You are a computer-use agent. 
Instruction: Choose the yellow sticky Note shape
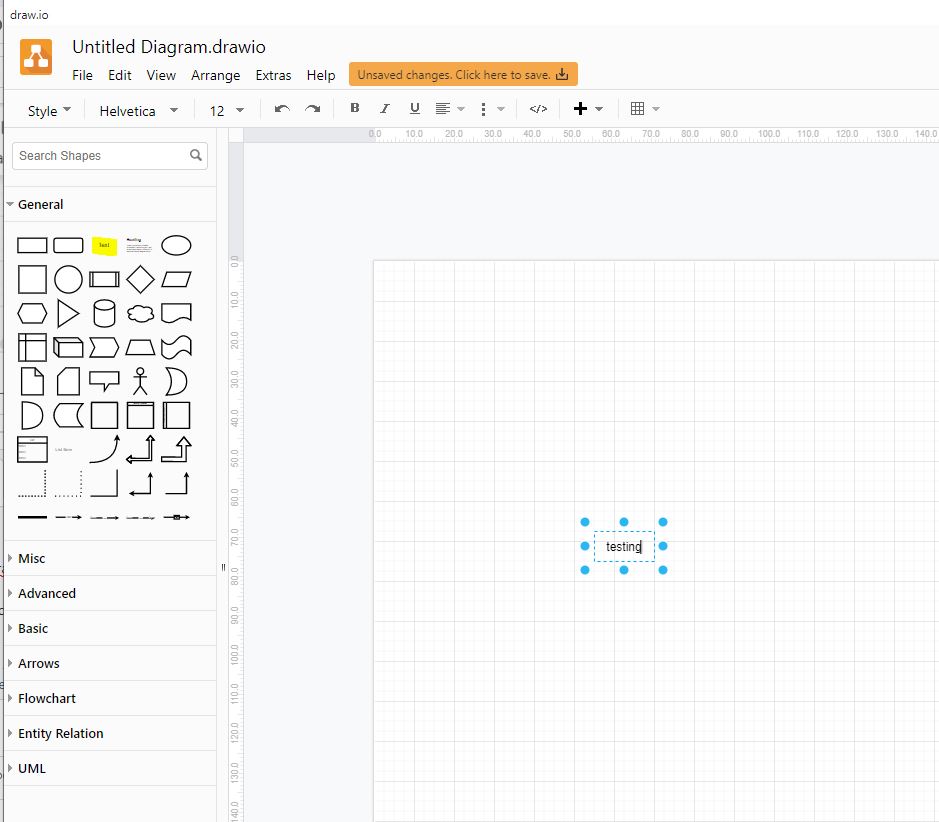[104, 245]
